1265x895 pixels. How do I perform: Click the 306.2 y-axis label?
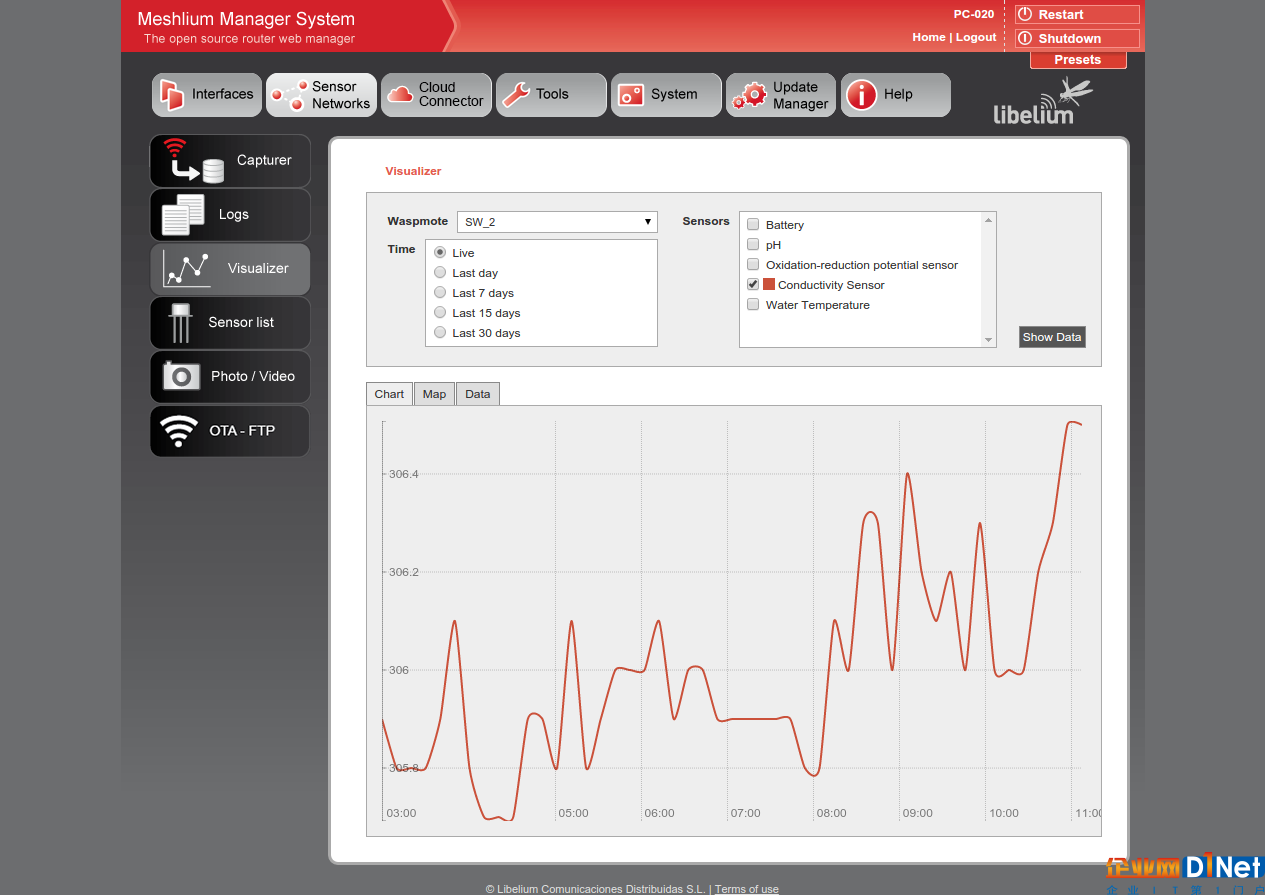point(404,572)
